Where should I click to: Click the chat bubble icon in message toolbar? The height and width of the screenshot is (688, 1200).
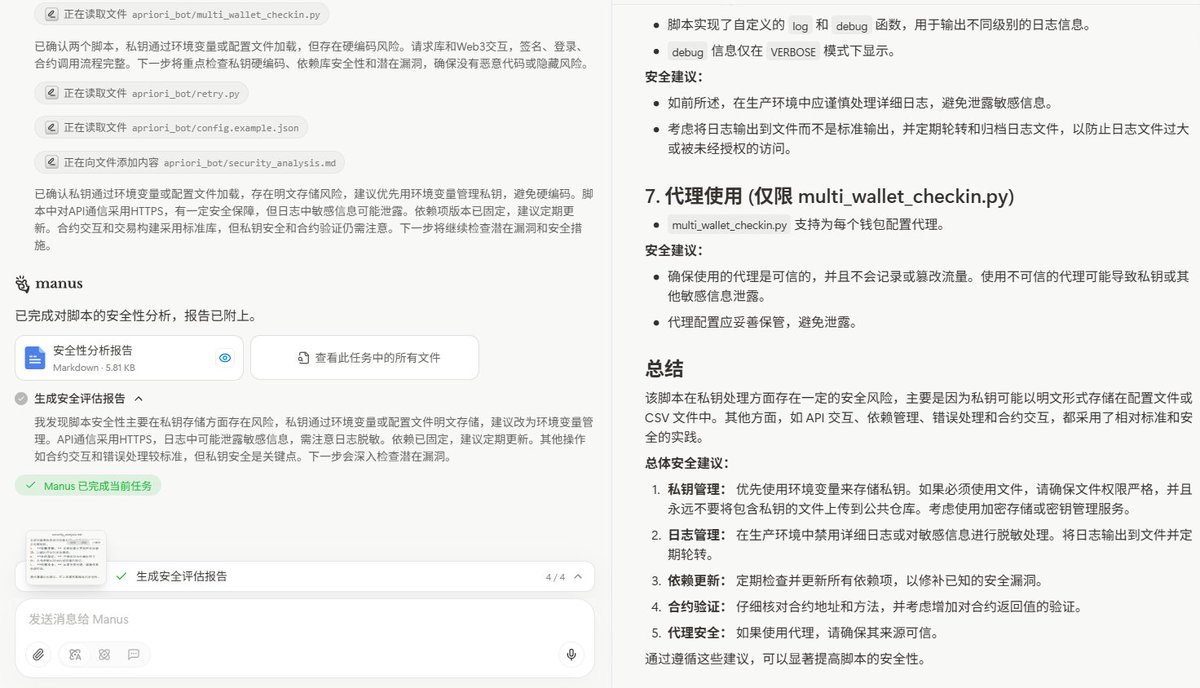pyautogui.click(x=133, y=654)
